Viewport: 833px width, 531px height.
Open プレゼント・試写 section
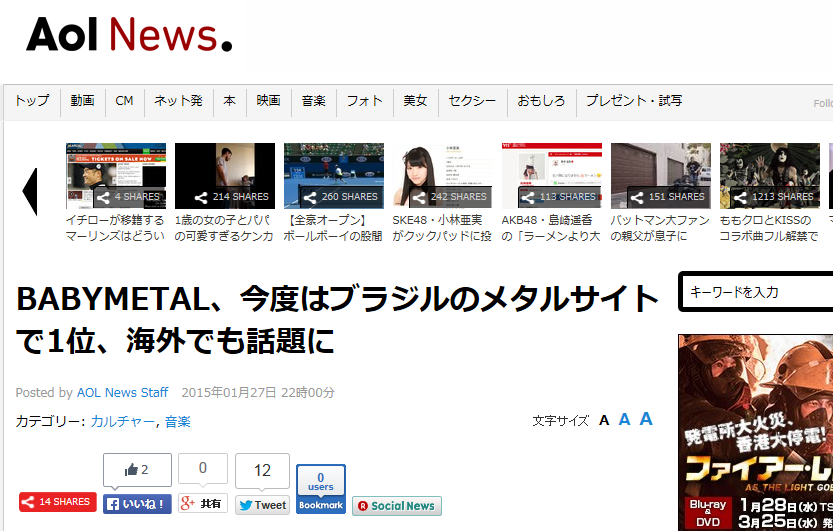pos(634,100)
